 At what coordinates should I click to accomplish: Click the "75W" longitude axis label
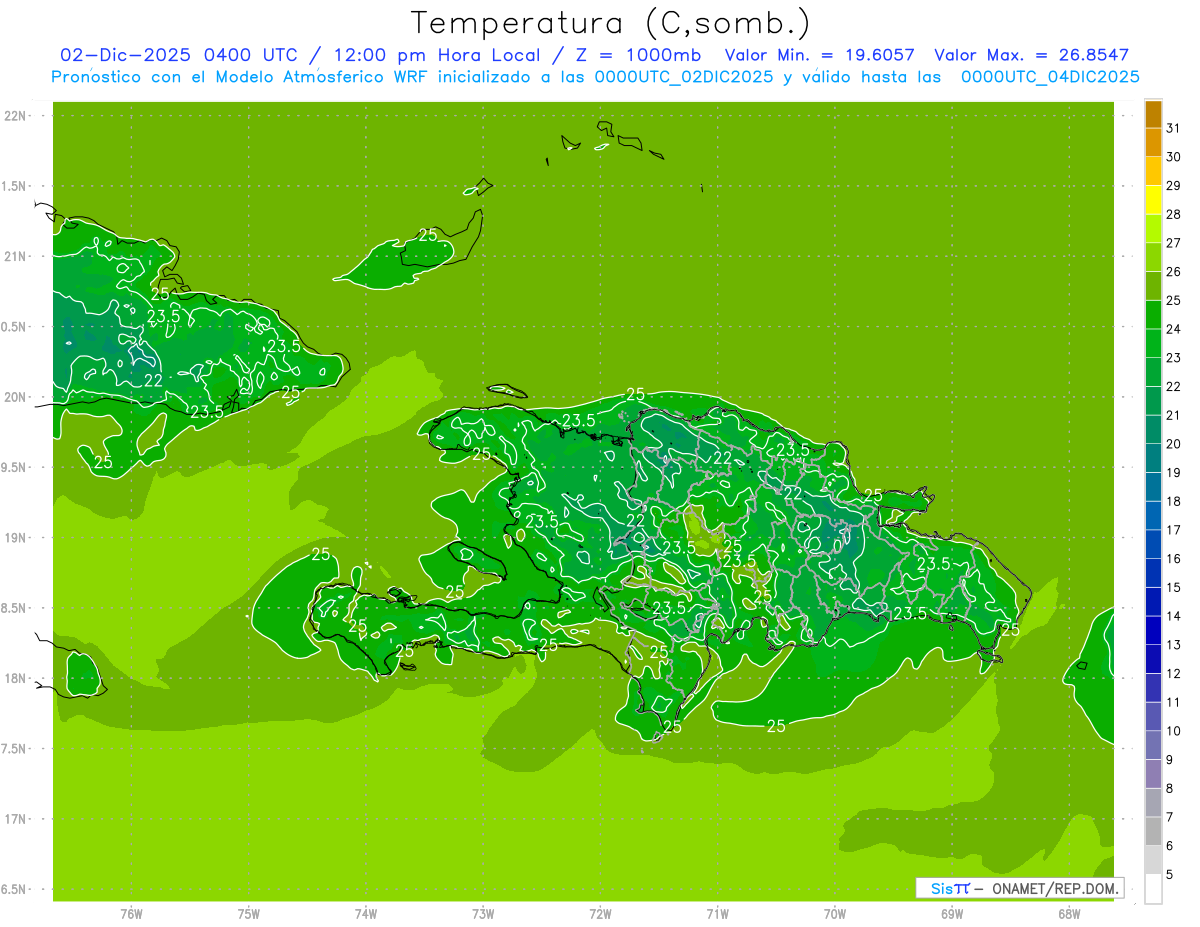(x=249, y=914)
